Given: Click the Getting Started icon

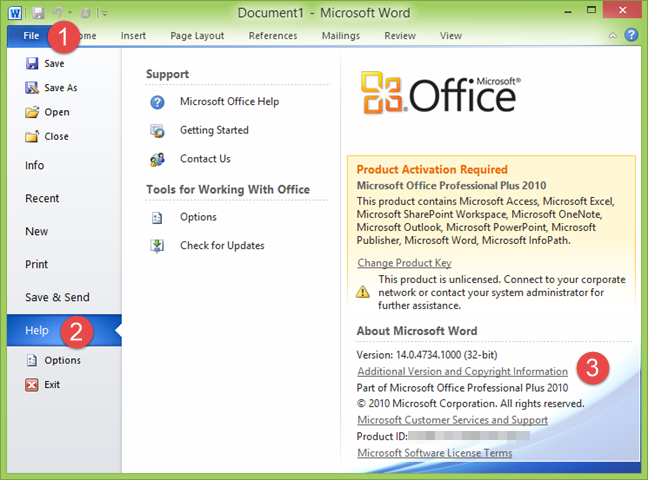Looking at the screenshot, I should pyautogui.click(x=157, y=131).
